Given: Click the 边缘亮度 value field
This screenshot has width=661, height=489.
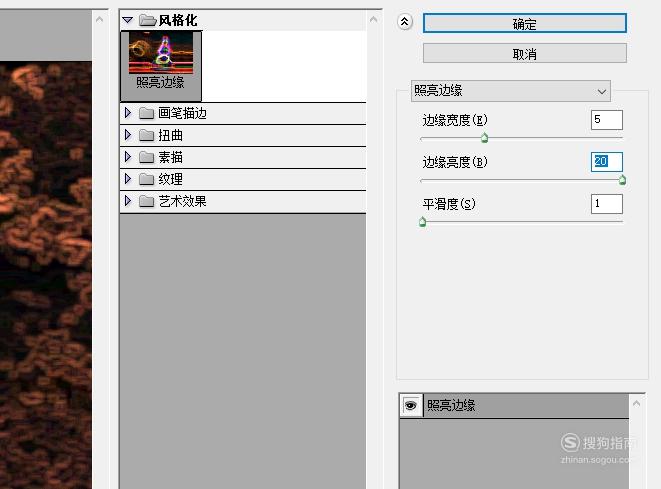Looking at the screenshot, I should 607,162.
